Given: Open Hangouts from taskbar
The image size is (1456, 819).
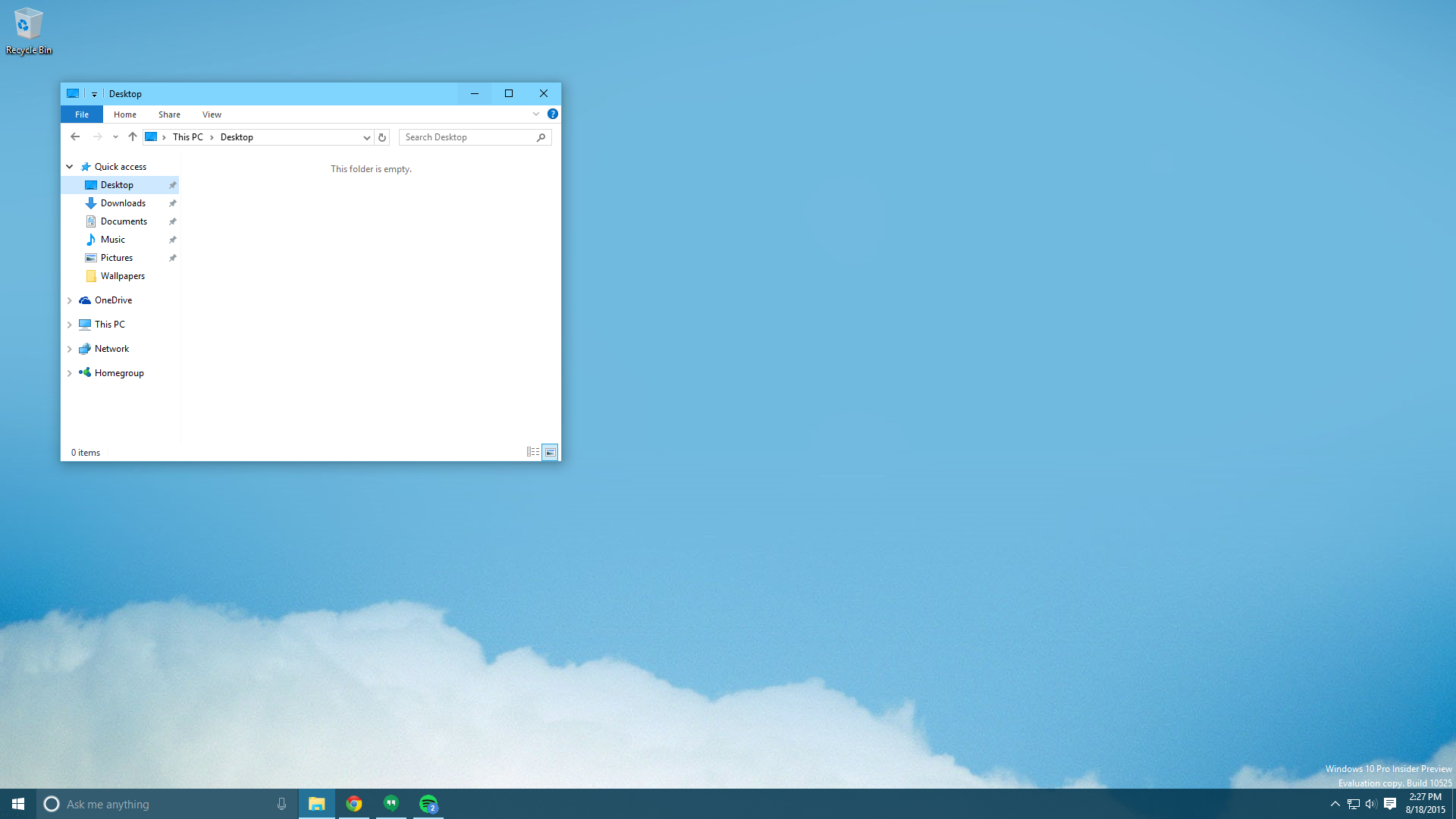Looking at the screenshot, I should coord(391,804).
